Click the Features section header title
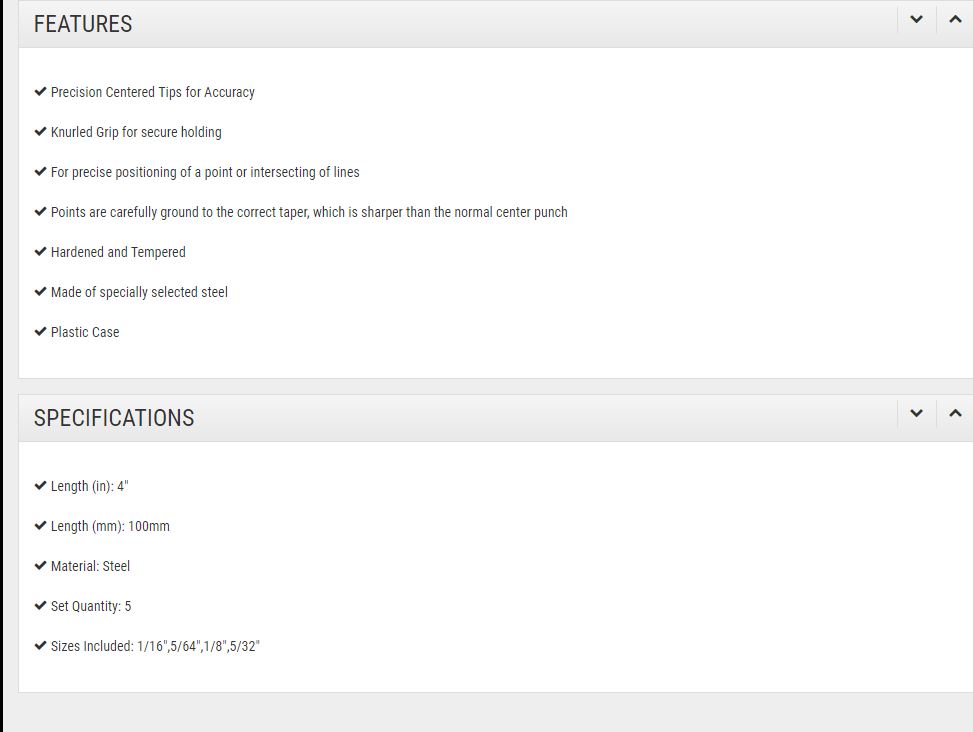Screen dimensions: 973x732 [83, 24]
